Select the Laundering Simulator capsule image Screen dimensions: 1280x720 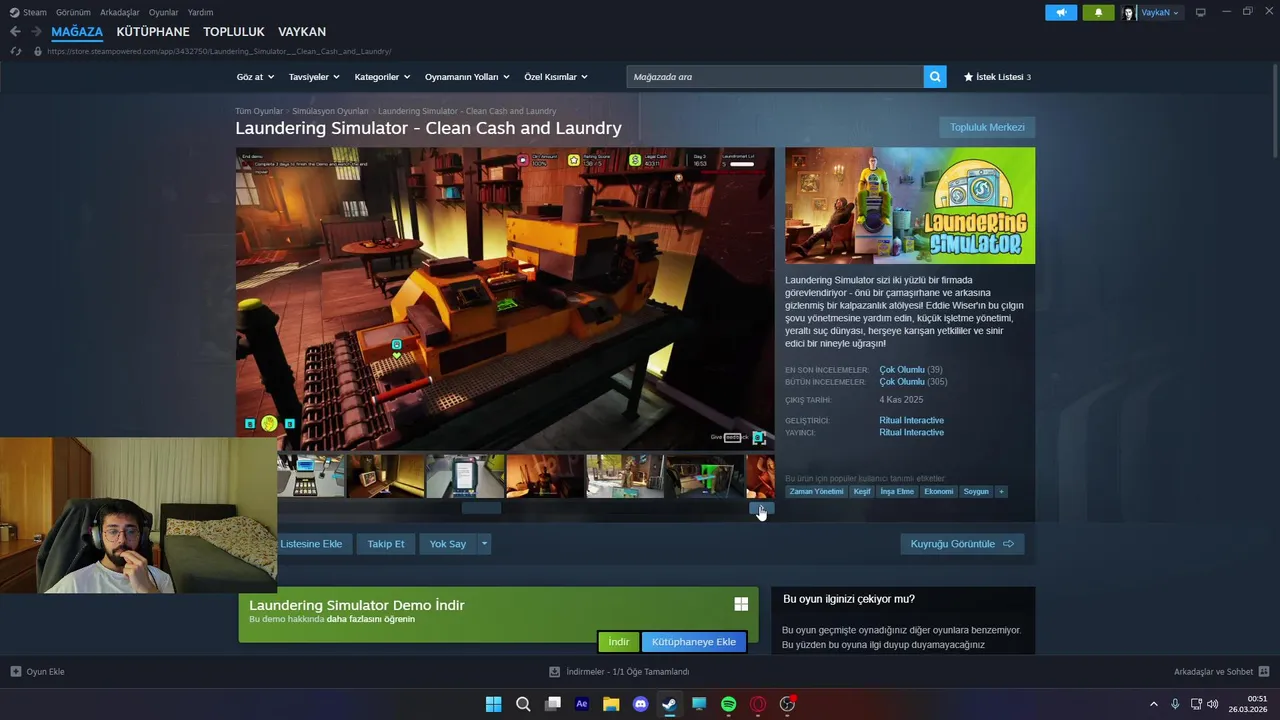tap(910, 206)
